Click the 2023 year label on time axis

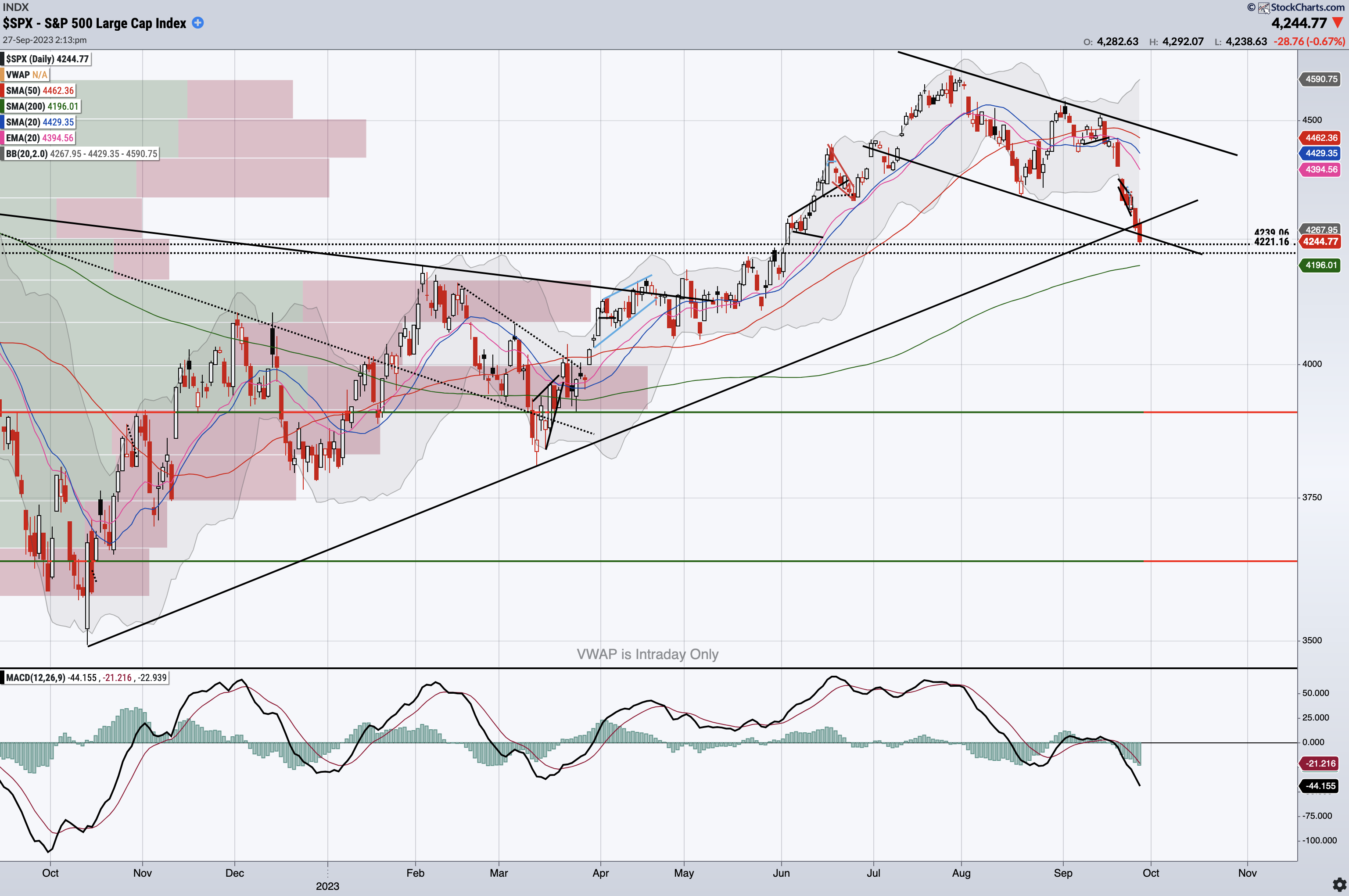[x=327, y=886]
